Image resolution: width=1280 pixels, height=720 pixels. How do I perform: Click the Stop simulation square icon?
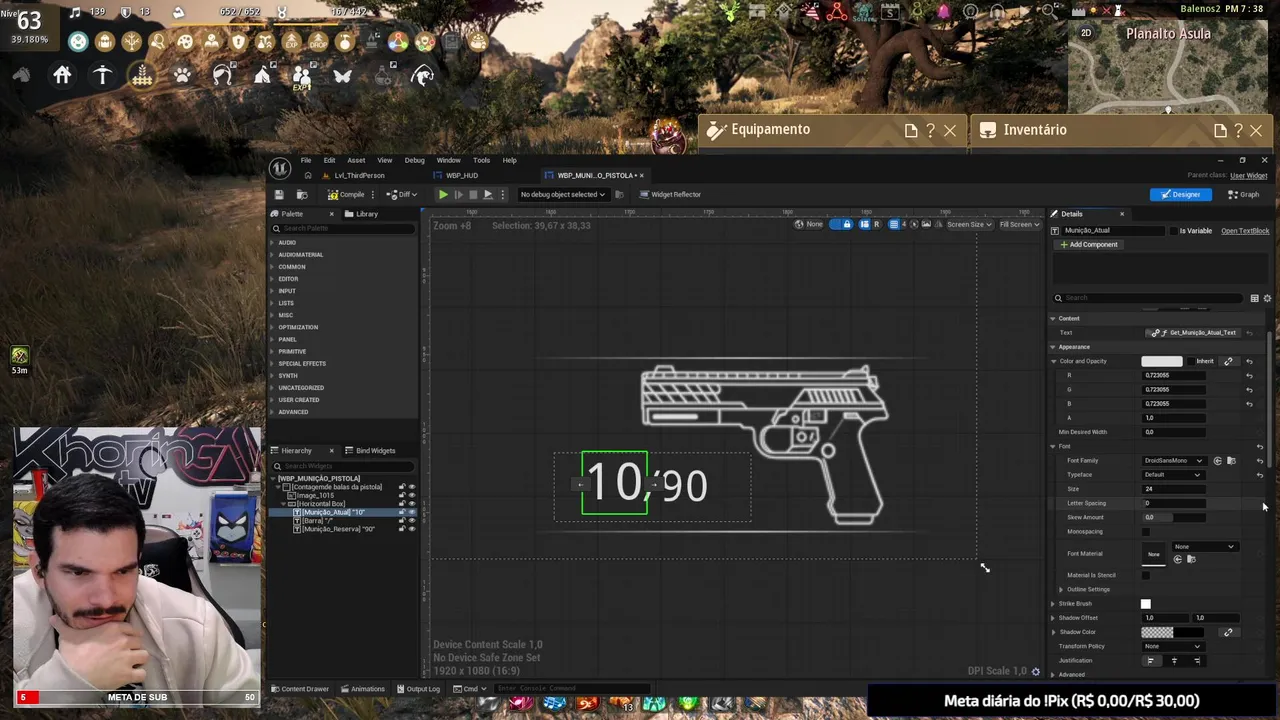pyautogui.click(x=473, y=194)
